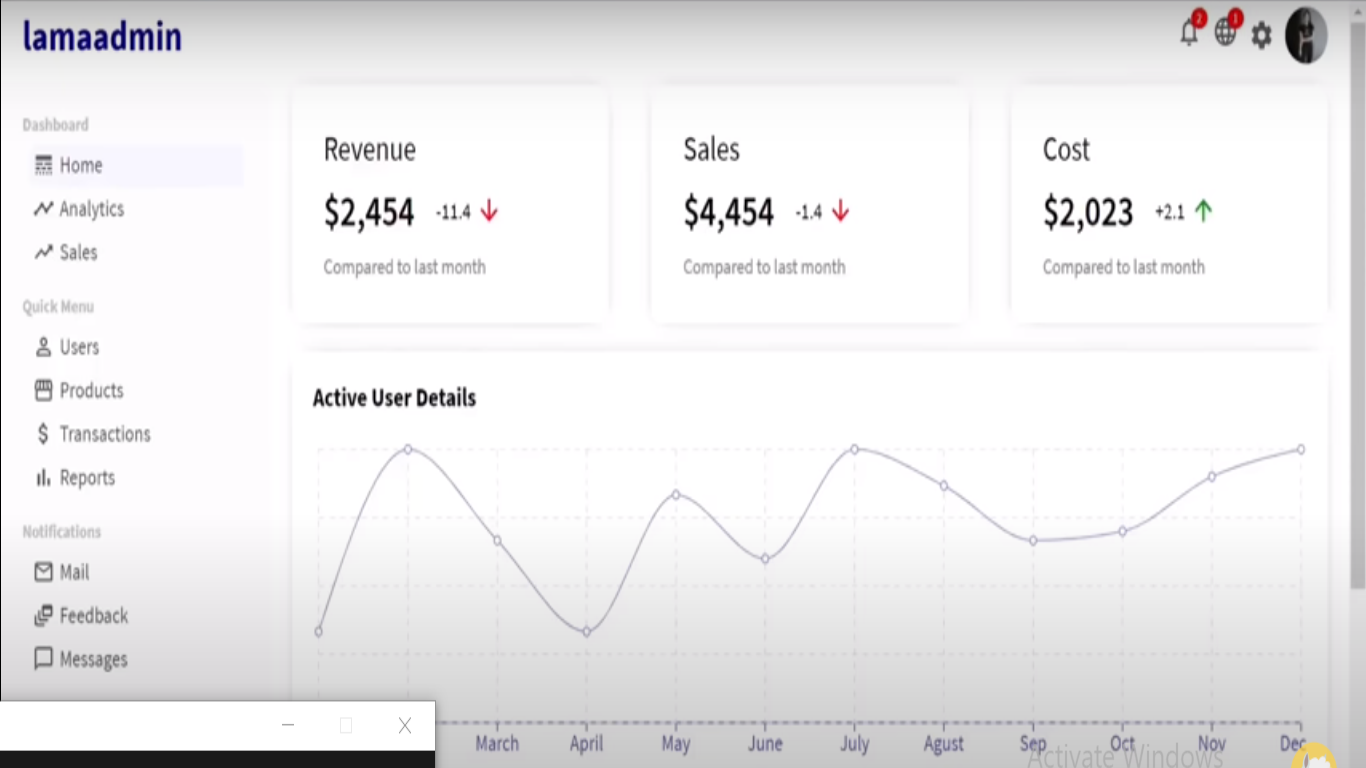
Task: Click the user profile avatar
Action: [1306, 36]
